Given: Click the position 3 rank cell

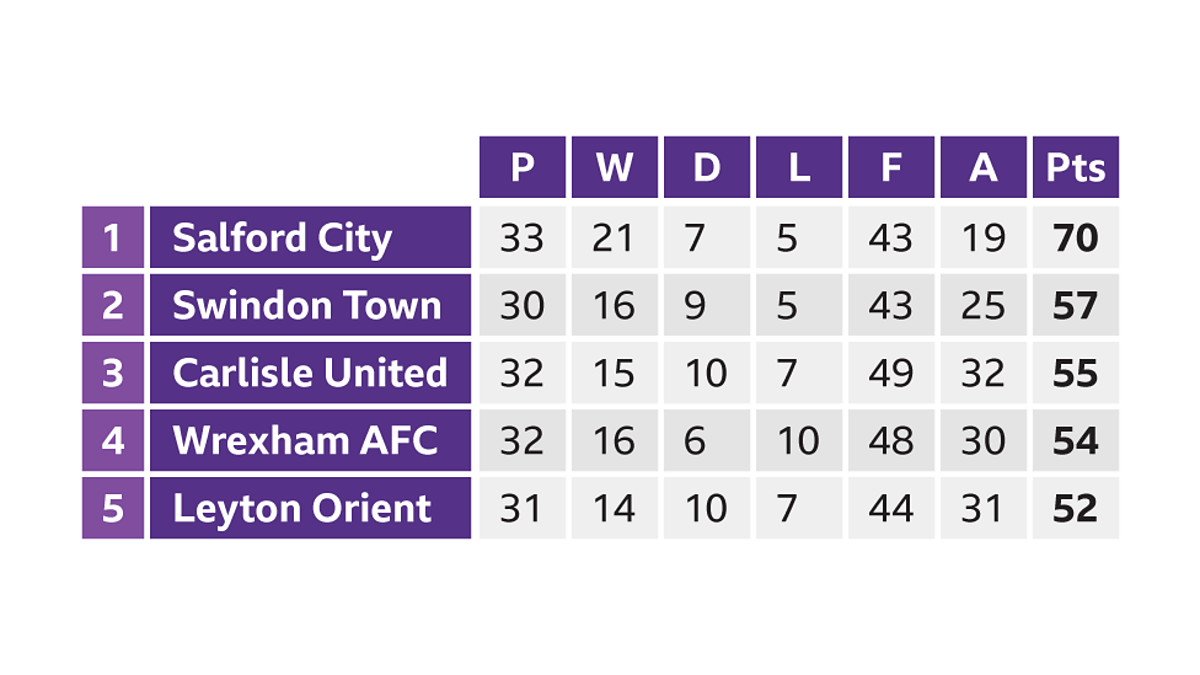Looking at the screenshot, I should tap(113, 373).
